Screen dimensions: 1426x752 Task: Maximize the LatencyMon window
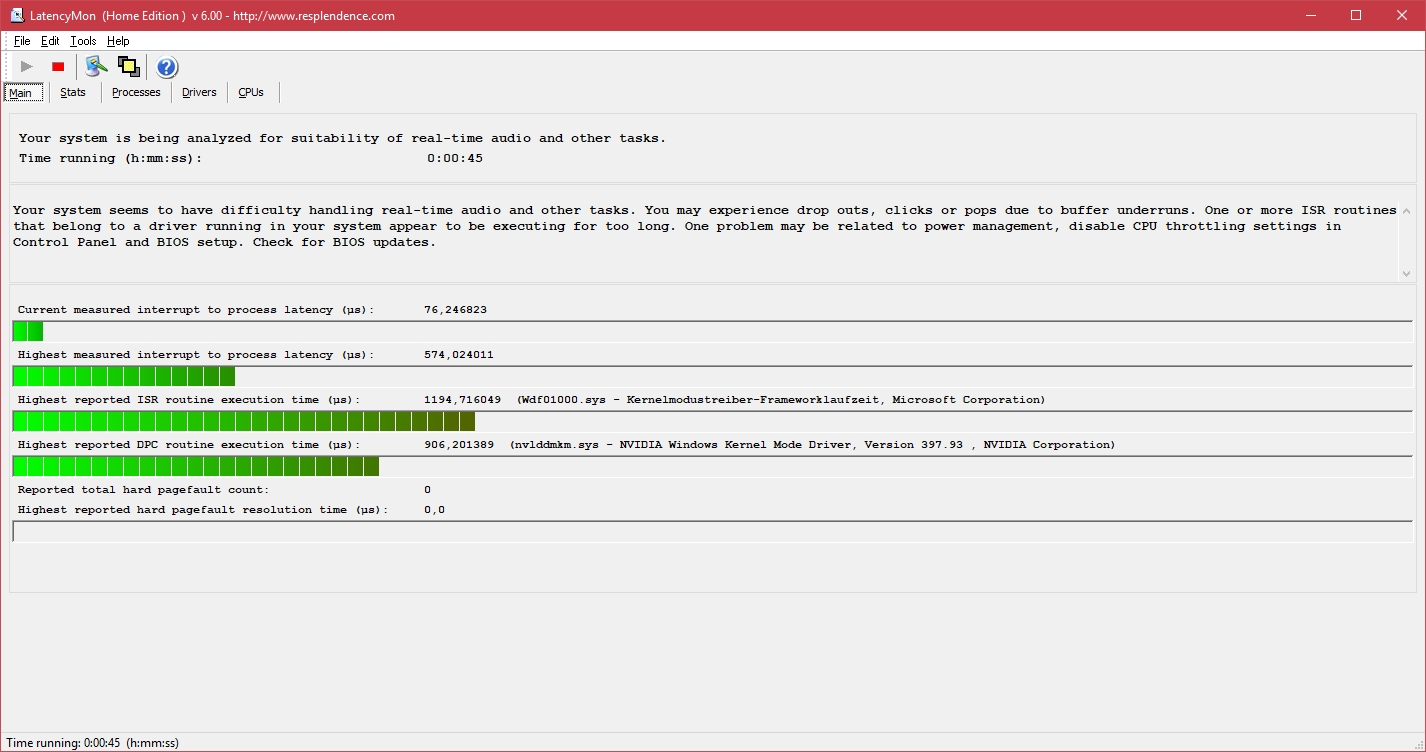tap(1357, 15)
